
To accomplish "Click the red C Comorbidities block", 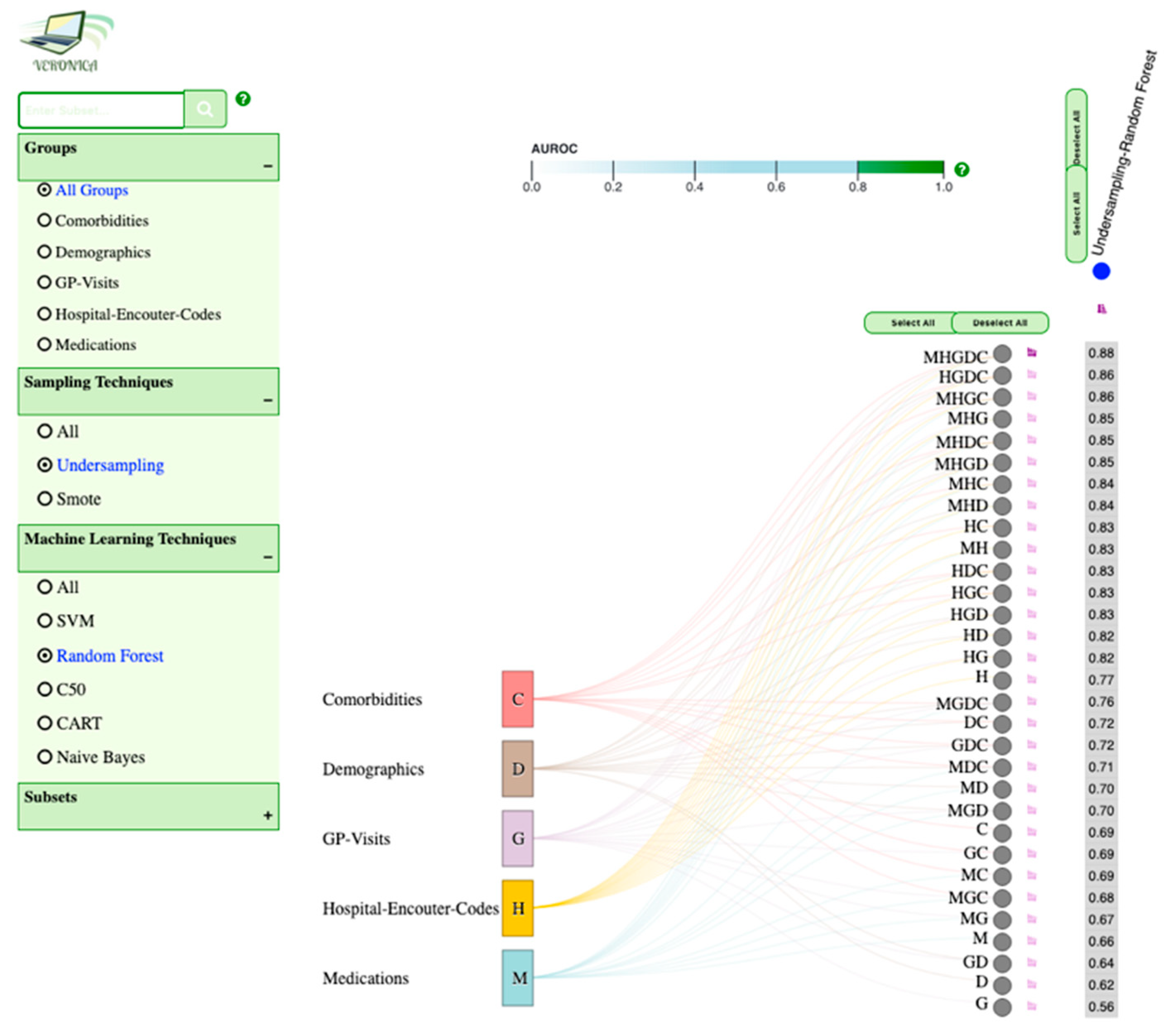I will [x=518, y=699].
